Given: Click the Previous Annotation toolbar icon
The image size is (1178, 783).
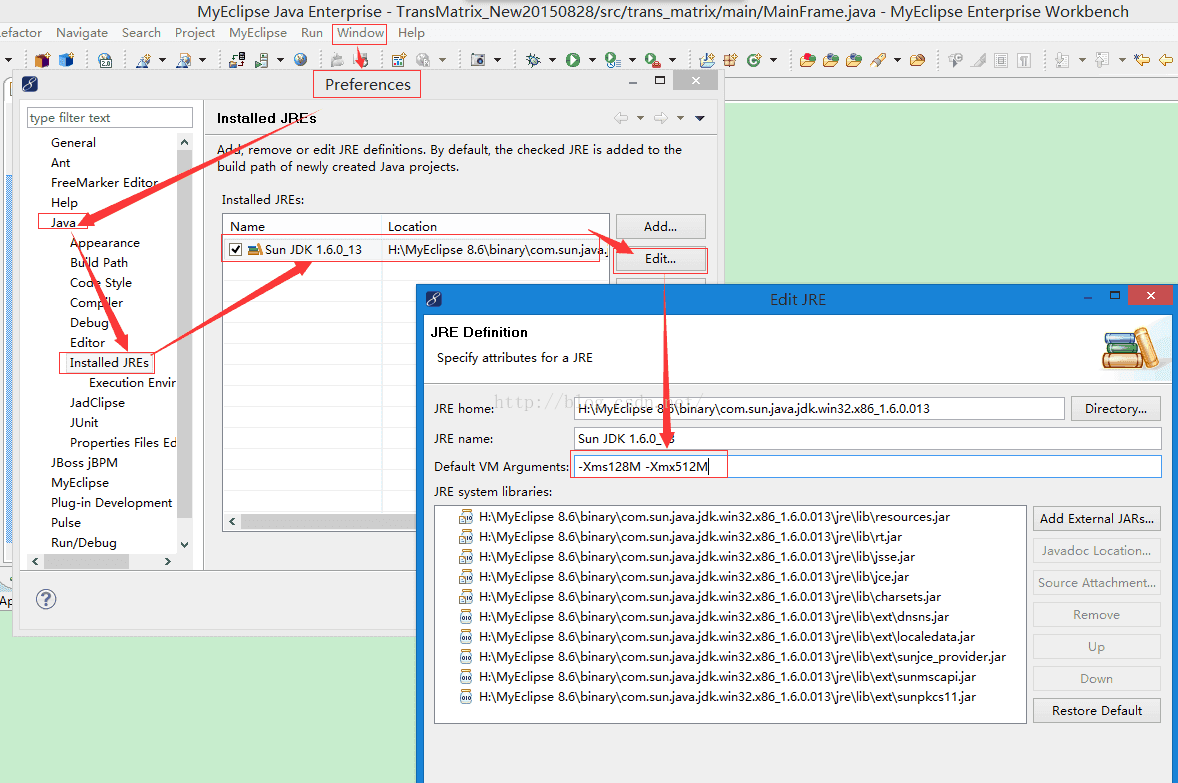Looking at the screenshot, I should click(x=1102, y=60).
